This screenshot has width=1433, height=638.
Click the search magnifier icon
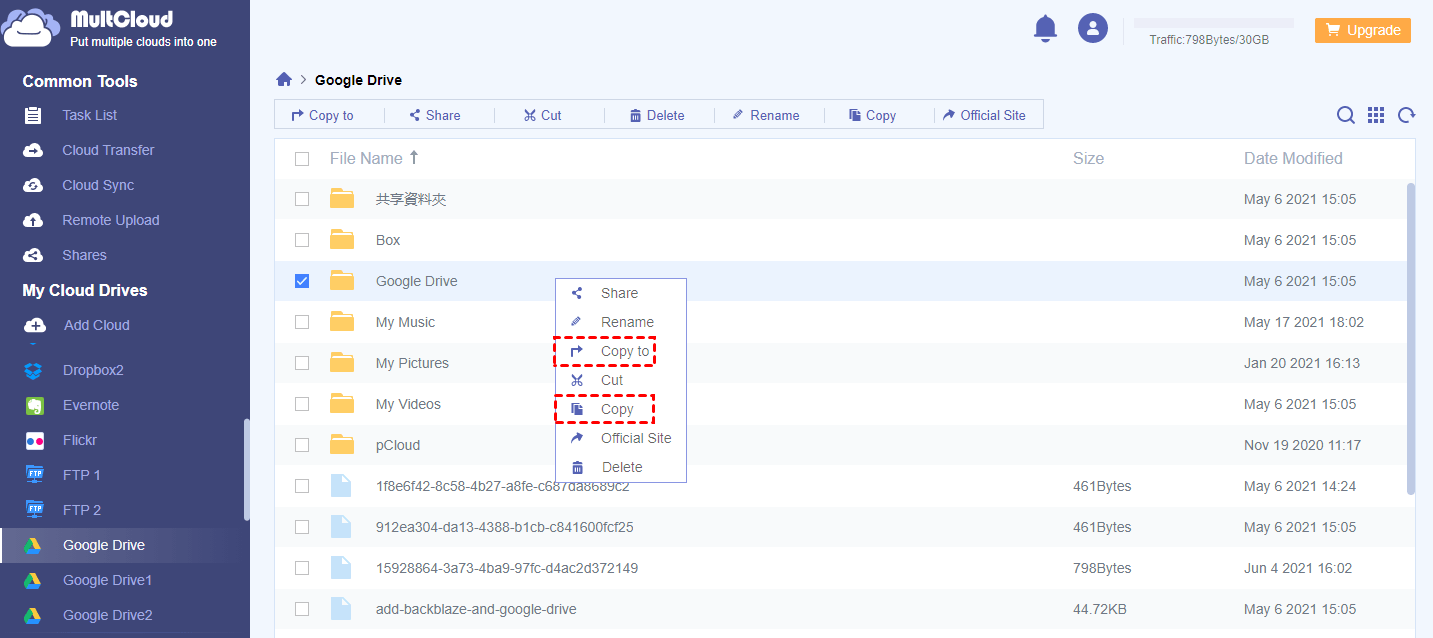(x=1346, y=115)
